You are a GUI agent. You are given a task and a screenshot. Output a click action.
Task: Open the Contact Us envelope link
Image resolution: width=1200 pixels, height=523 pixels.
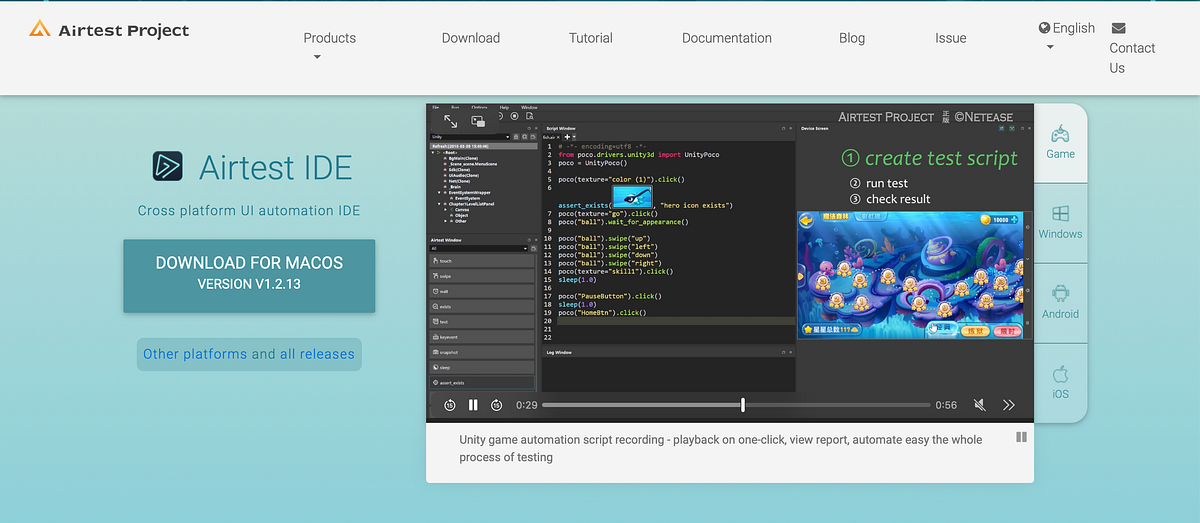point(1132,48)
